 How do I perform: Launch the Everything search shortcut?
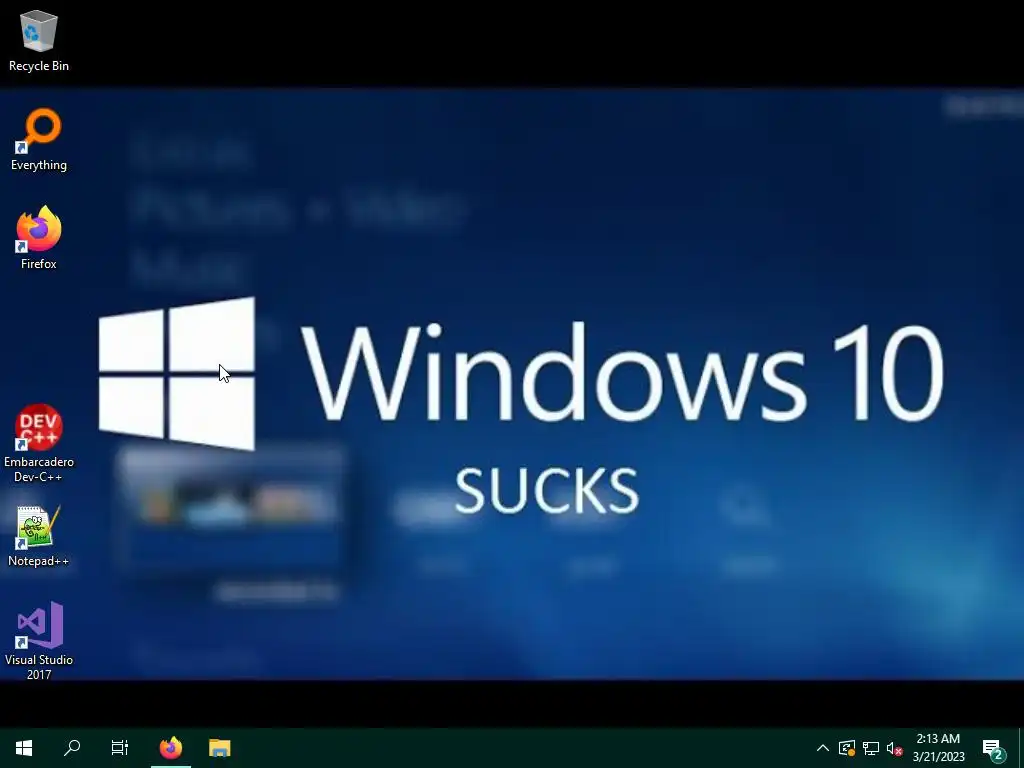(39, 140)
